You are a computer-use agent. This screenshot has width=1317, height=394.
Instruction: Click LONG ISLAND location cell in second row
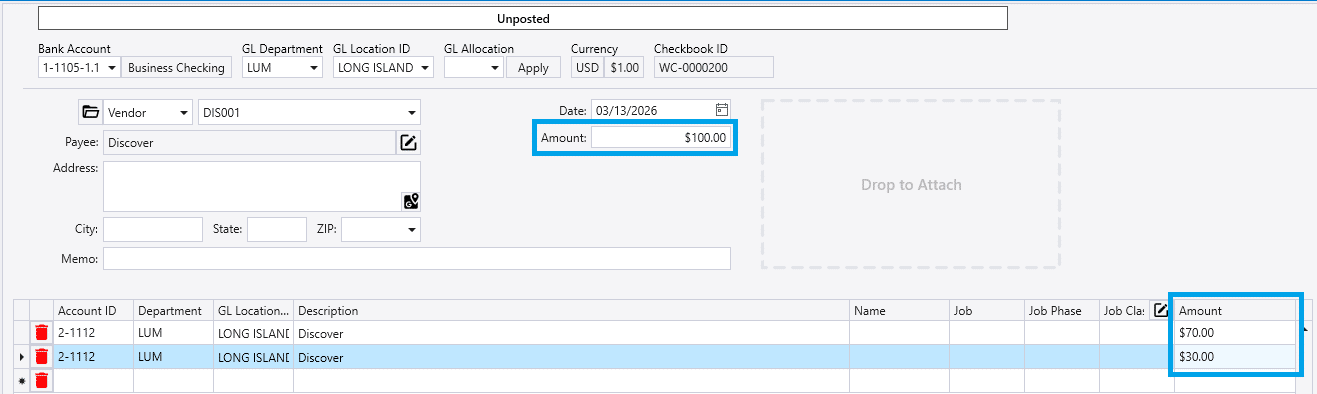253,356
